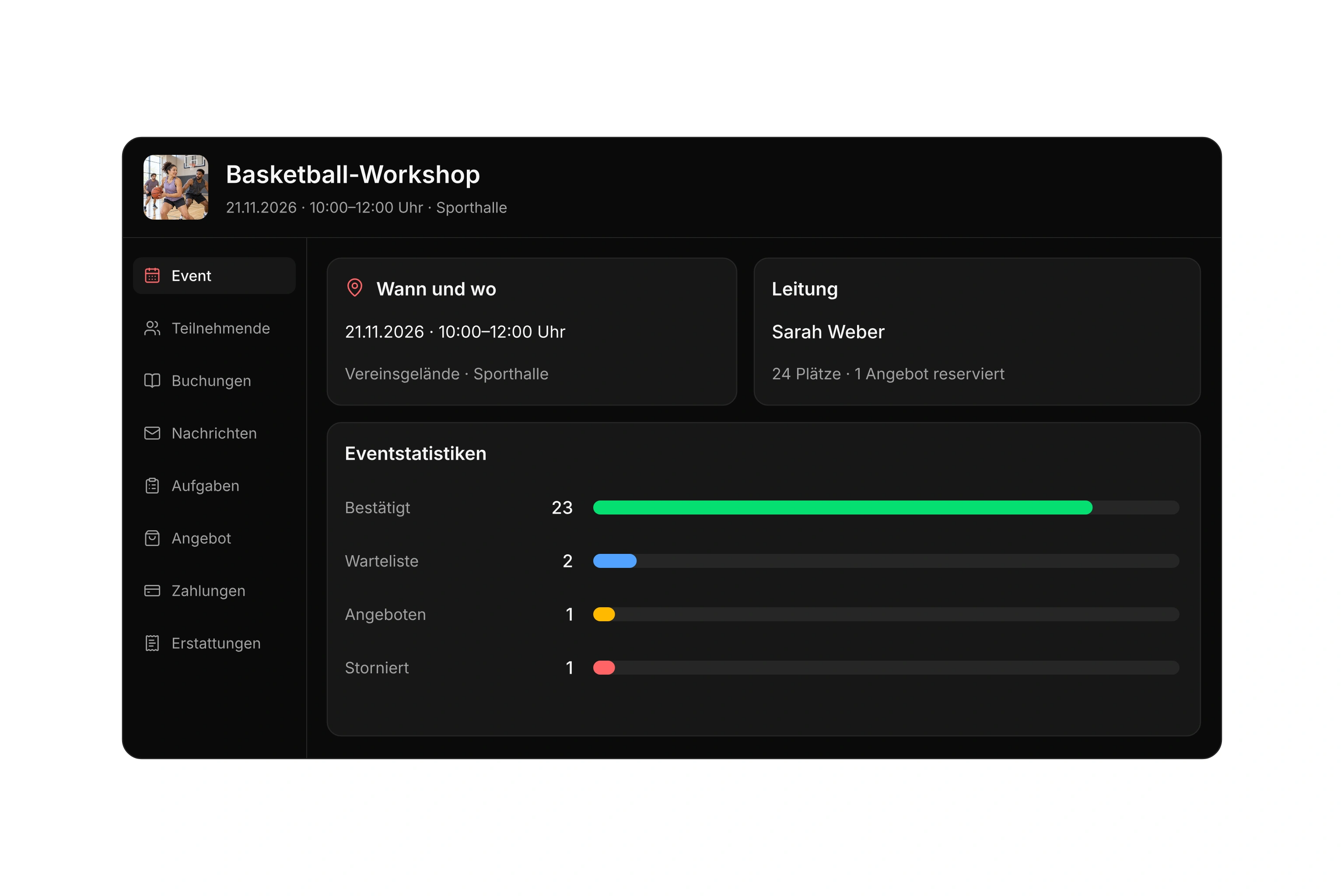The image size is (1344, 896).
Task: Click the Storniert label
Action: pos(377,668)
